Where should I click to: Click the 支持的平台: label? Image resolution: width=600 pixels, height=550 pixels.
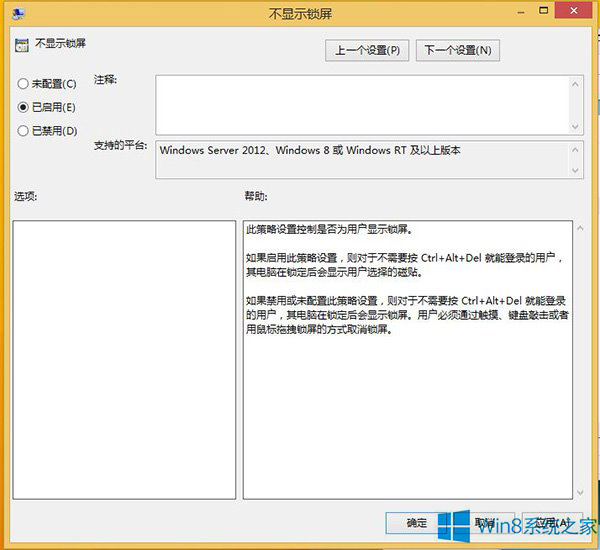tap(121, 145)
